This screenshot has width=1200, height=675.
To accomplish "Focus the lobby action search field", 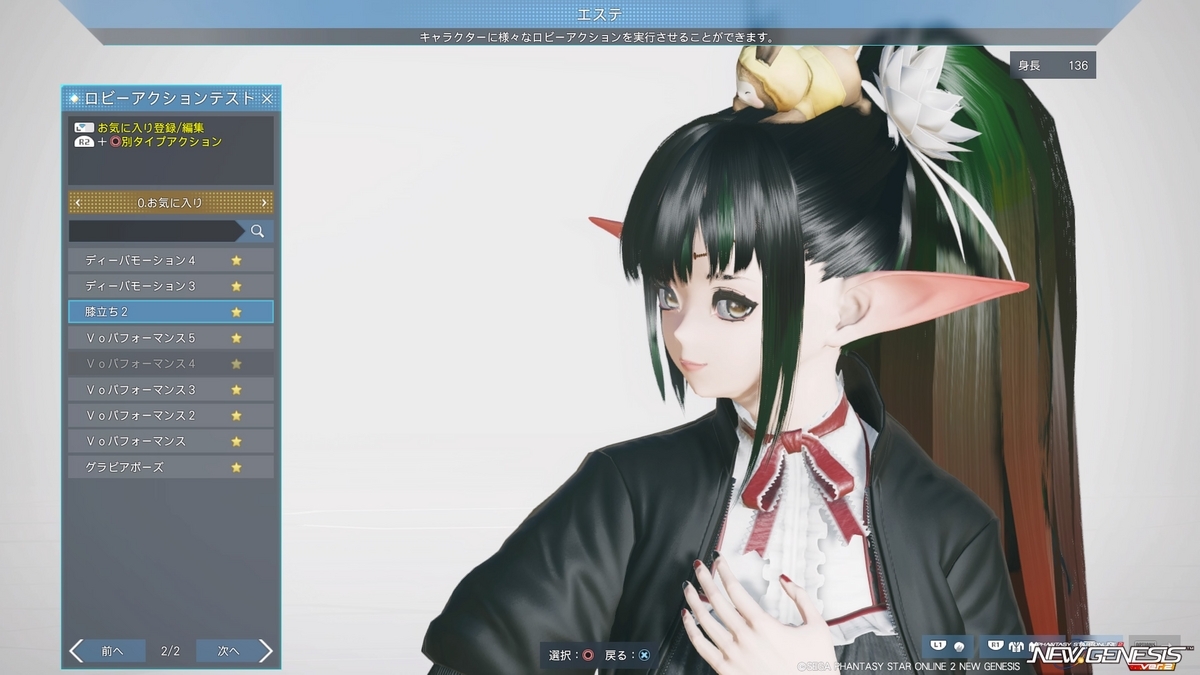I will (x=155, y=231).
